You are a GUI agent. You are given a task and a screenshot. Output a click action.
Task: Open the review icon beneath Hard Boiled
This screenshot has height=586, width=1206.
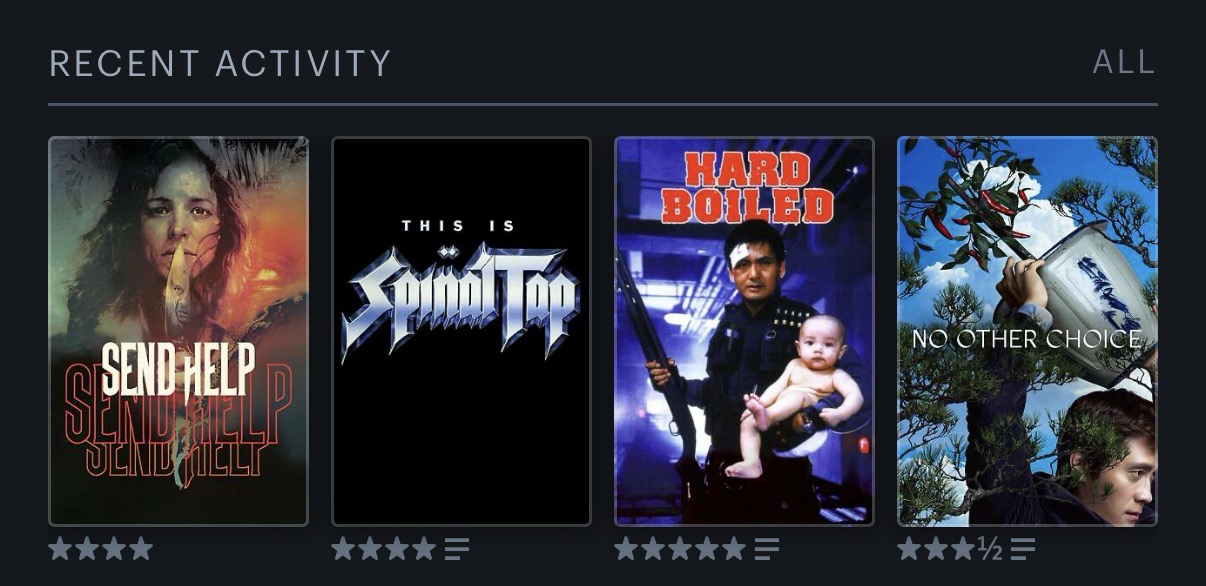767,548
